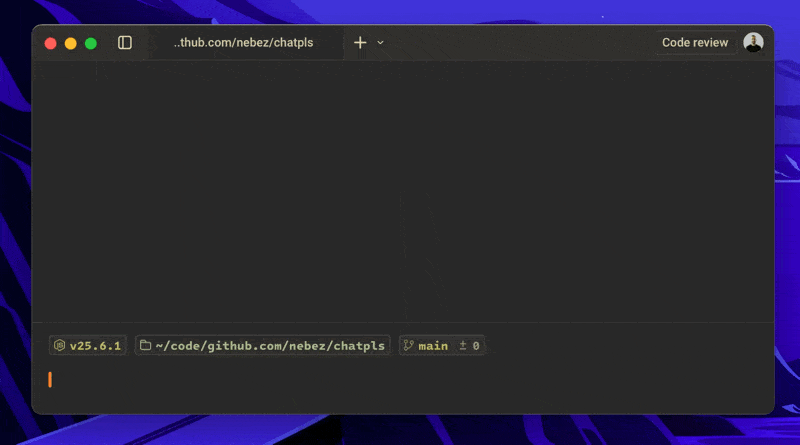The height and width of the screenshot is (445, 800).
Task: Click the v25.6.1 version label
Action: [95, 346]
